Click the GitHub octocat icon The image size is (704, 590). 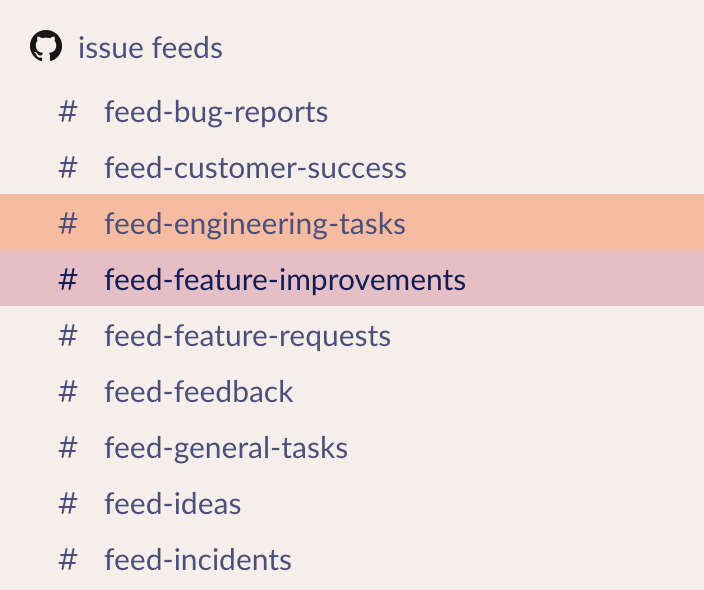click(46, 46)
